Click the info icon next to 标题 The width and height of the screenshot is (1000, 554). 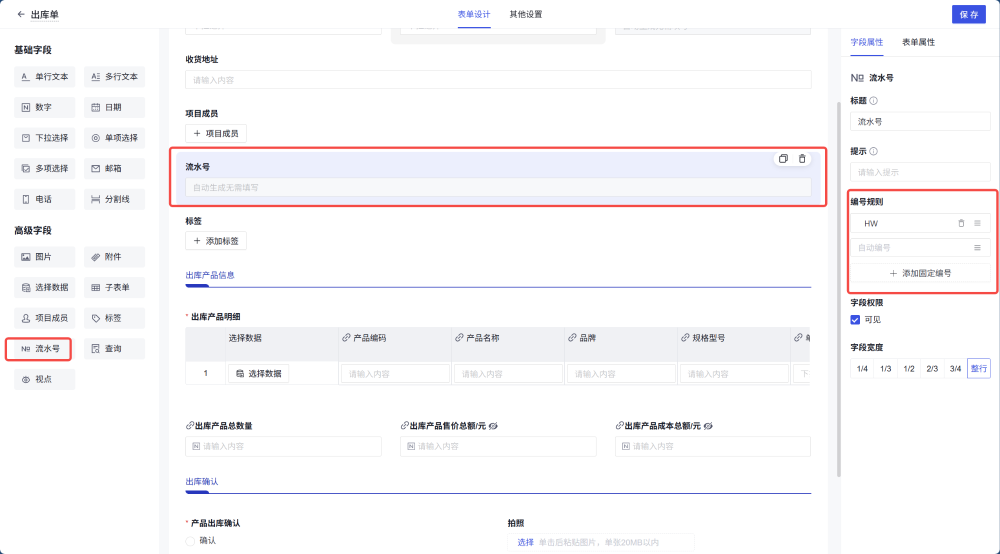click(x=874, y=101)
